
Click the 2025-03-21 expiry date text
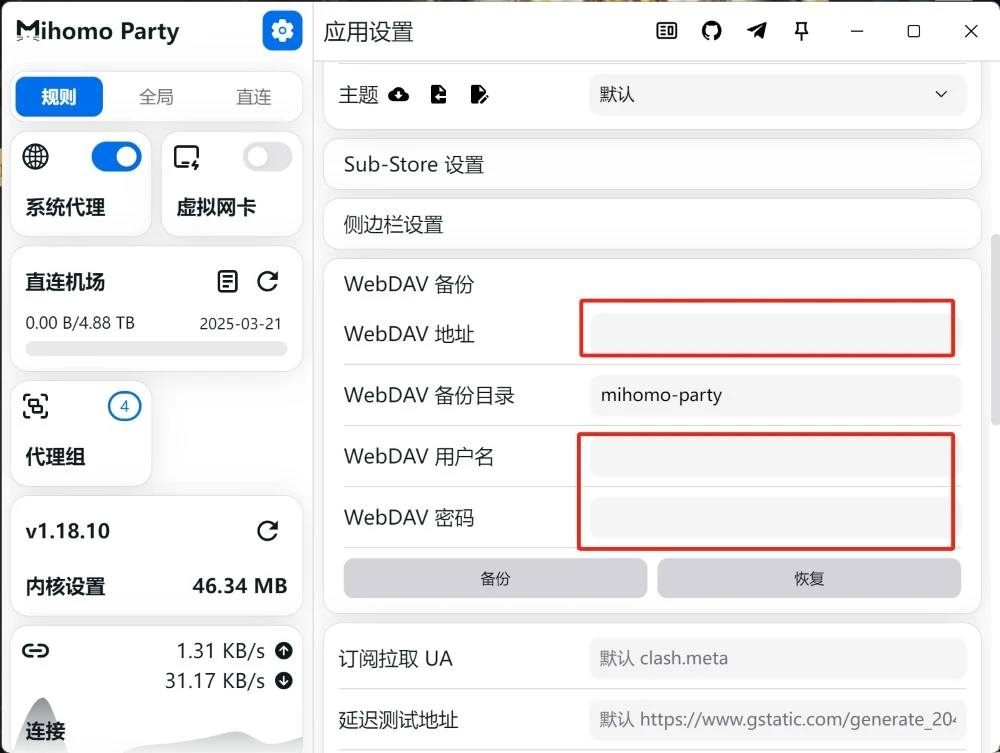tap(240, 324)
